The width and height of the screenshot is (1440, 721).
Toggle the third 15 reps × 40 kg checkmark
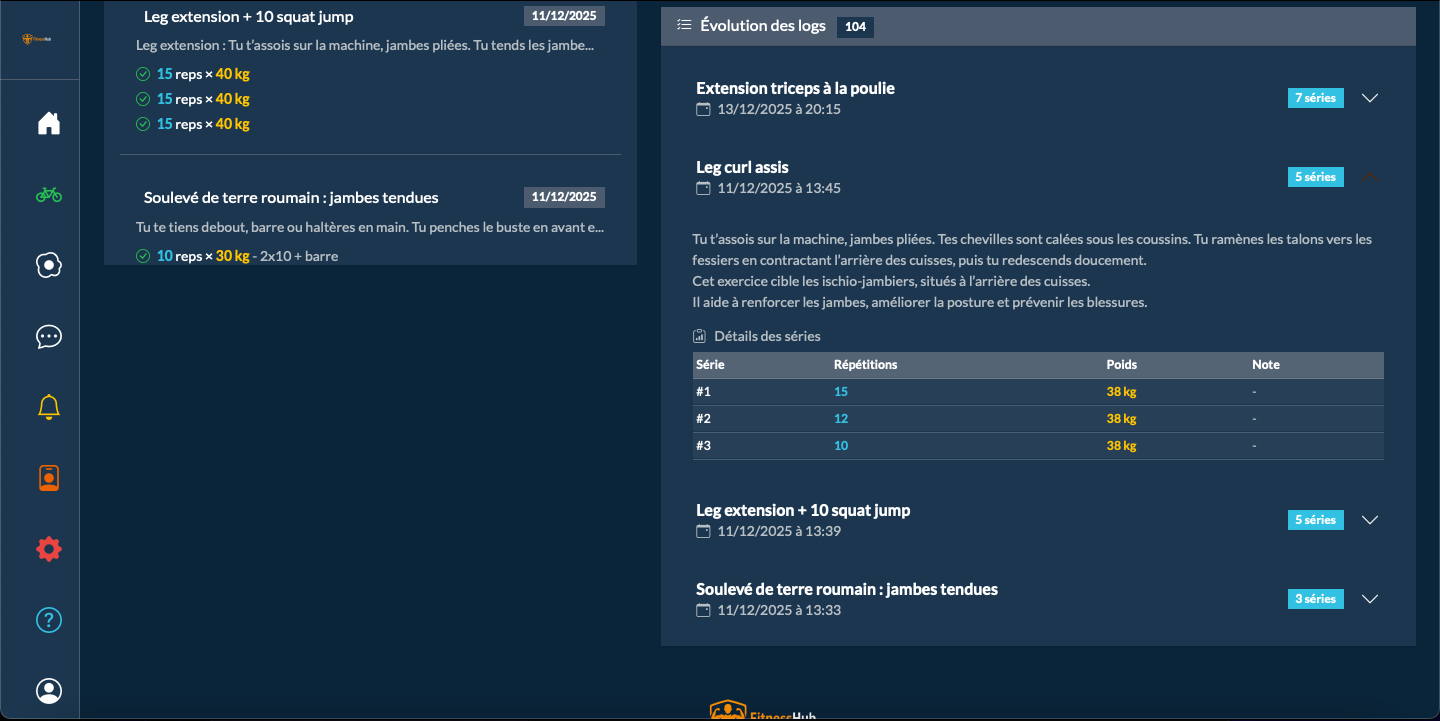coord(142,123)
